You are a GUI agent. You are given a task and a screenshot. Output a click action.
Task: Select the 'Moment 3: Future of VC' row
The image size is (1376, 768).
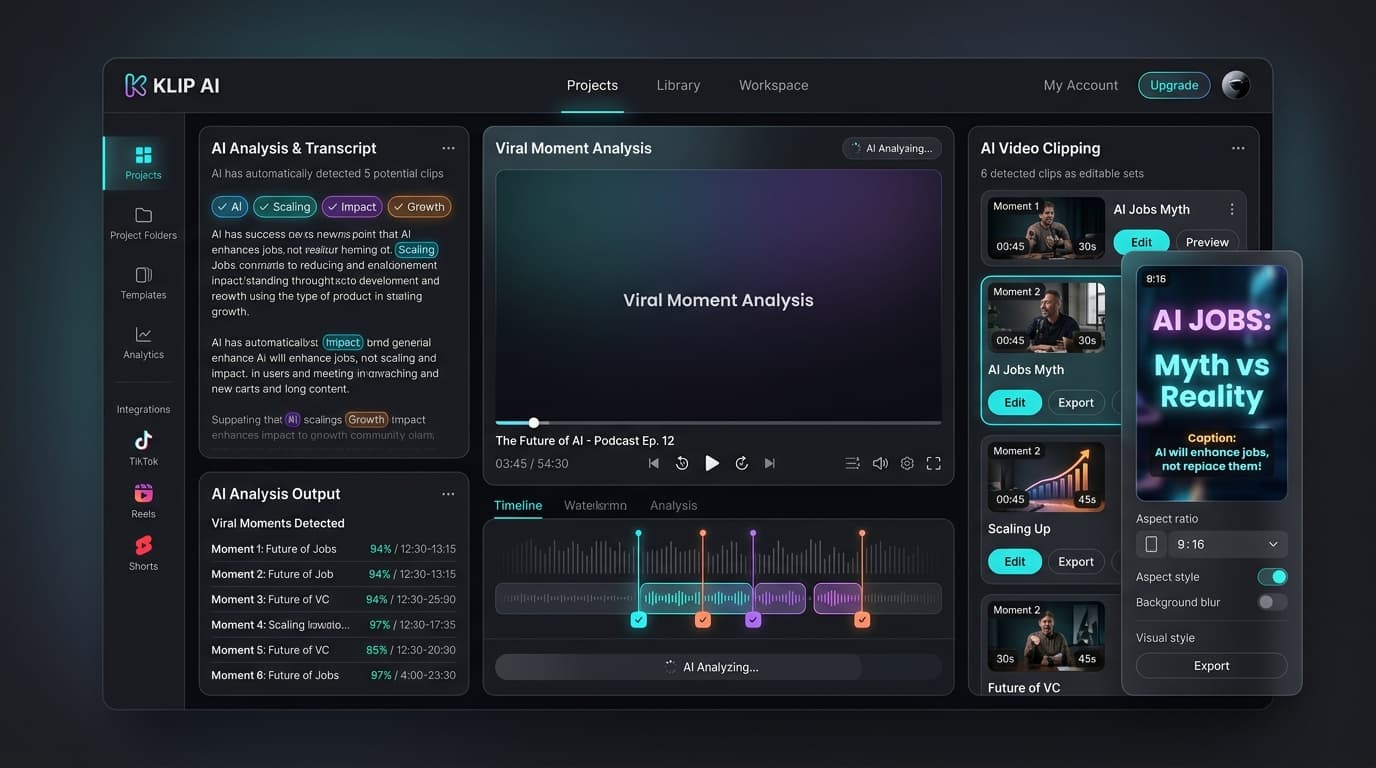[333, 599]
